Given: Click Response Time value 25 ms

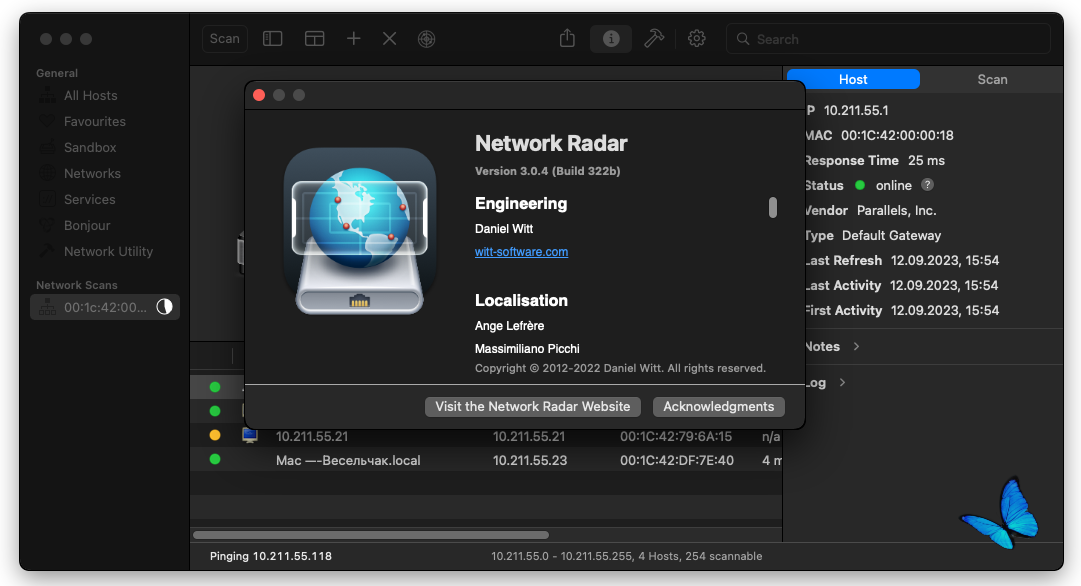Looking at the screenshot, I should click(x=926, y=161).
